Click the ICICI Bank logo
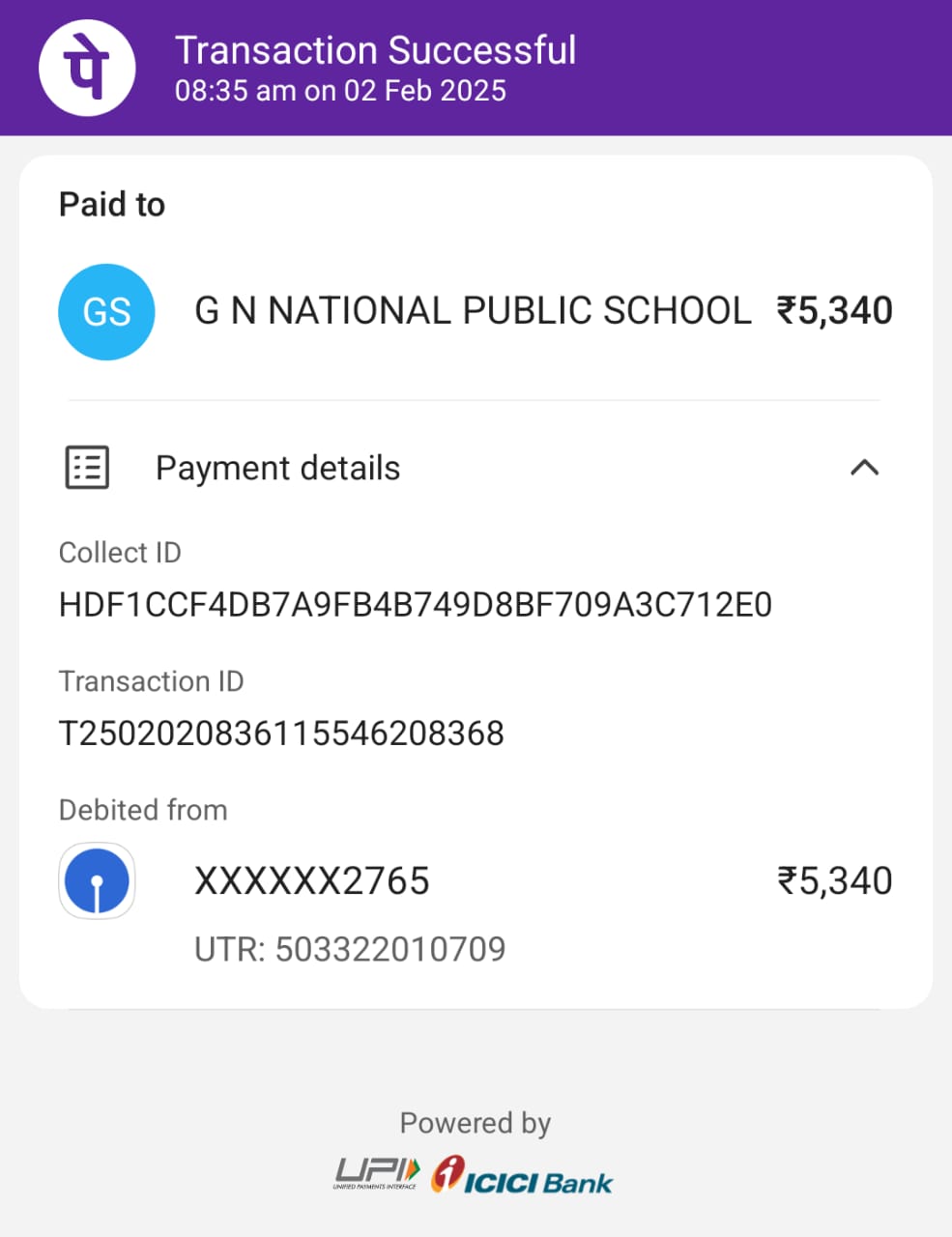The height and width of the screenshot is (1237, 952). [x=522, y=1175]
